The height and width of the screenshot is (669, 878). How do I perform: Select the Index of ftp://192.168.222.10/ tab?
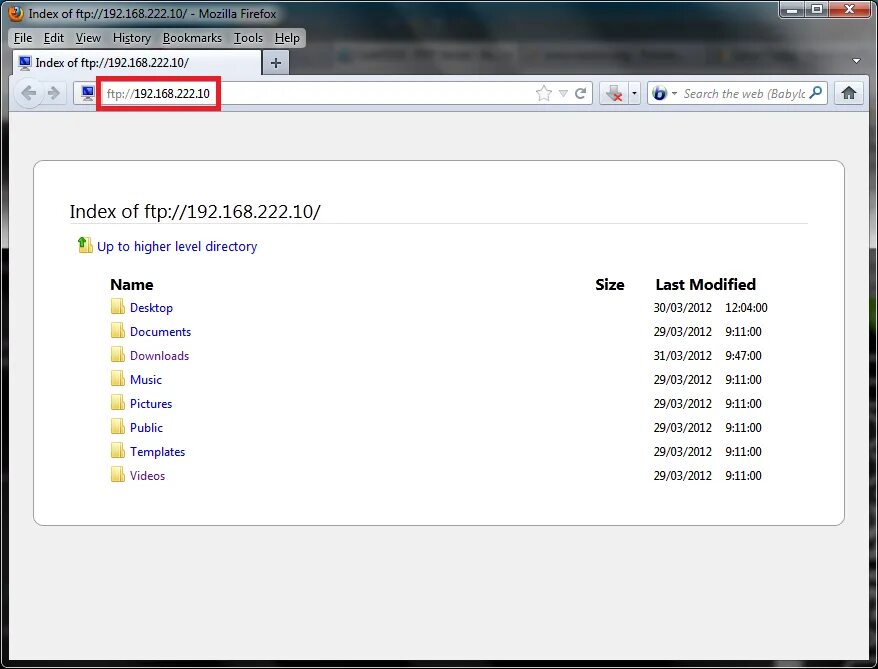(137, 63)
